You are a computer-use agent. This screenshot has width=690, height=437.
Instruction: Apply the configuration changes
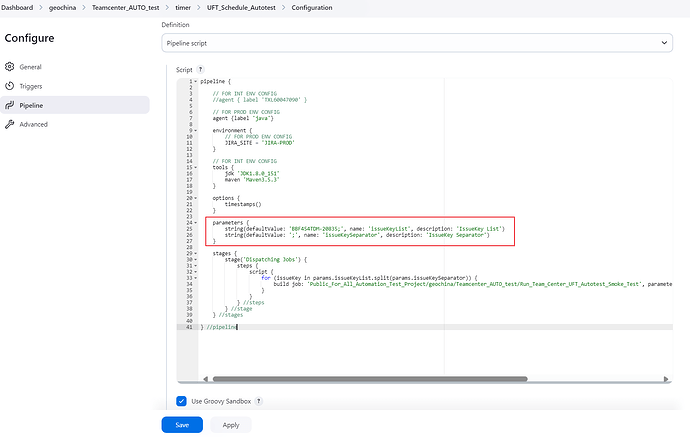tap(231, 425)
